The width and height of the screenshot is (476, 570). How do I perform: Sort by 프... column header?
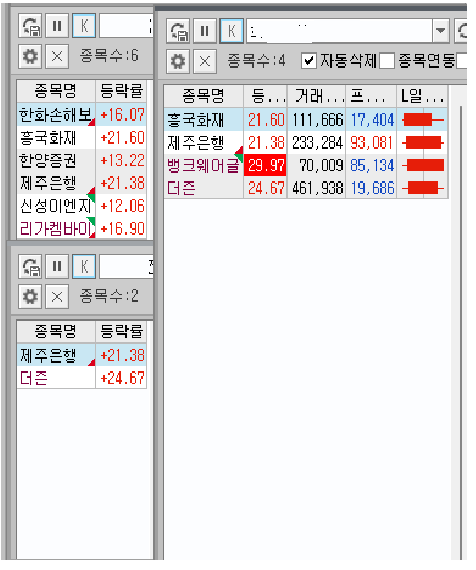tap(371, 96)
